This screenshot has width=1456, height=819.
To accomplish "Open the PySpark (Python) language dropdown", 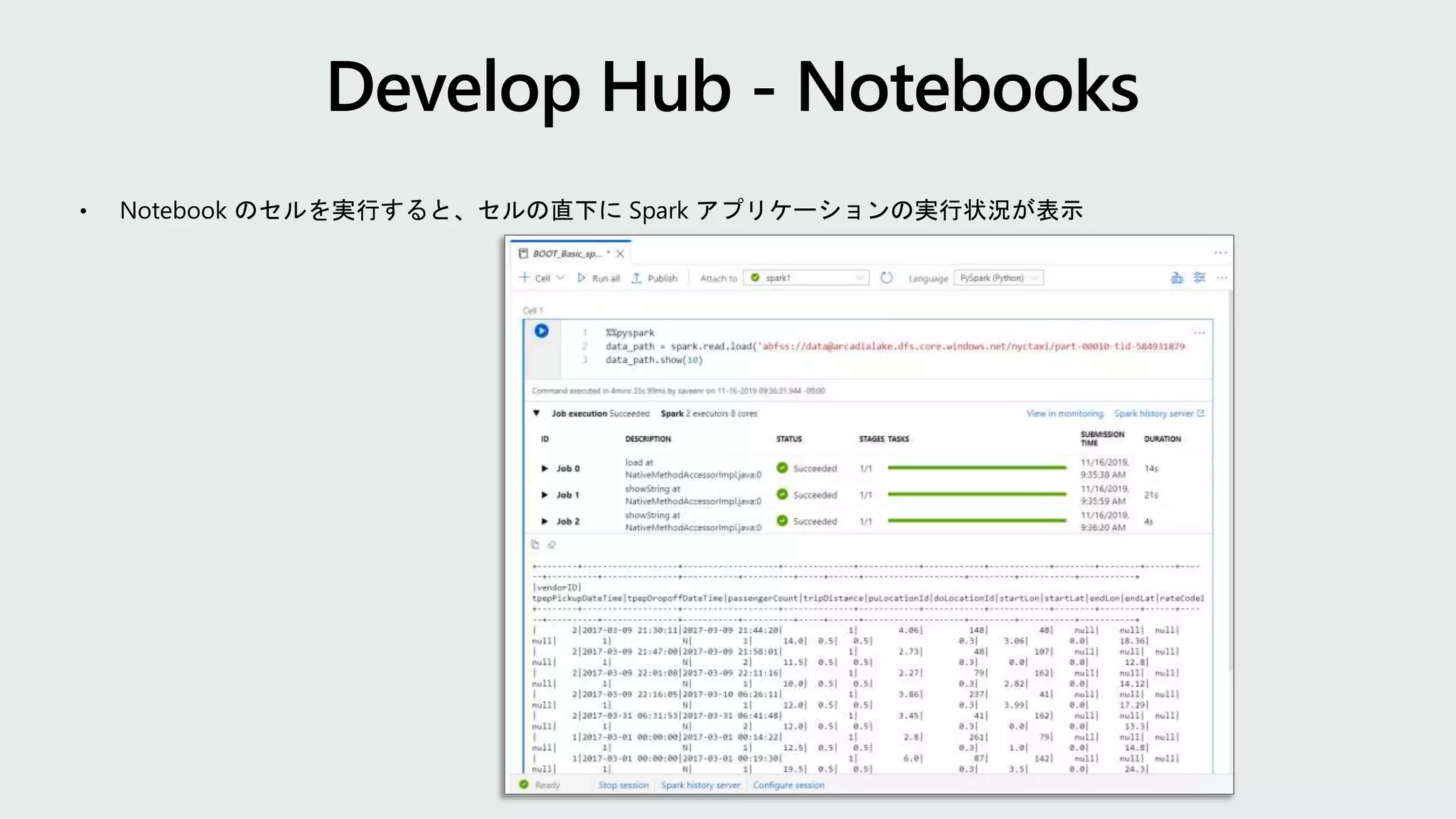I will [x=999, y=278].
